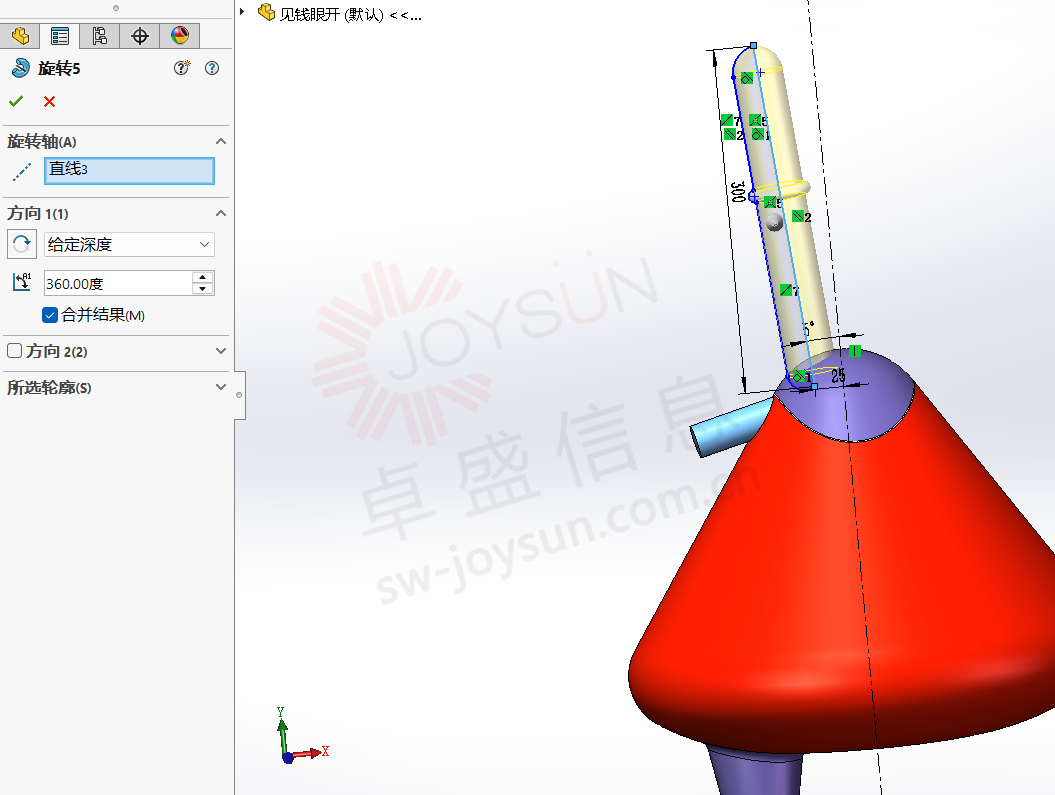Enable the 方向 2 checkbox

(x=15, y=351)
